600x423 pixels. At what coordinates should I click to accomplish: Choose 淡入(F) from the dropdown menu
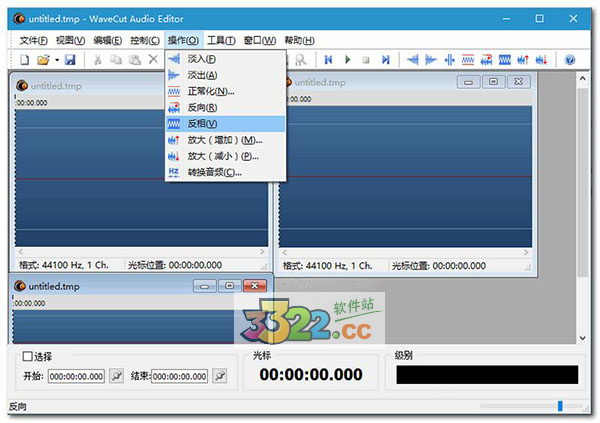(226, 59)
